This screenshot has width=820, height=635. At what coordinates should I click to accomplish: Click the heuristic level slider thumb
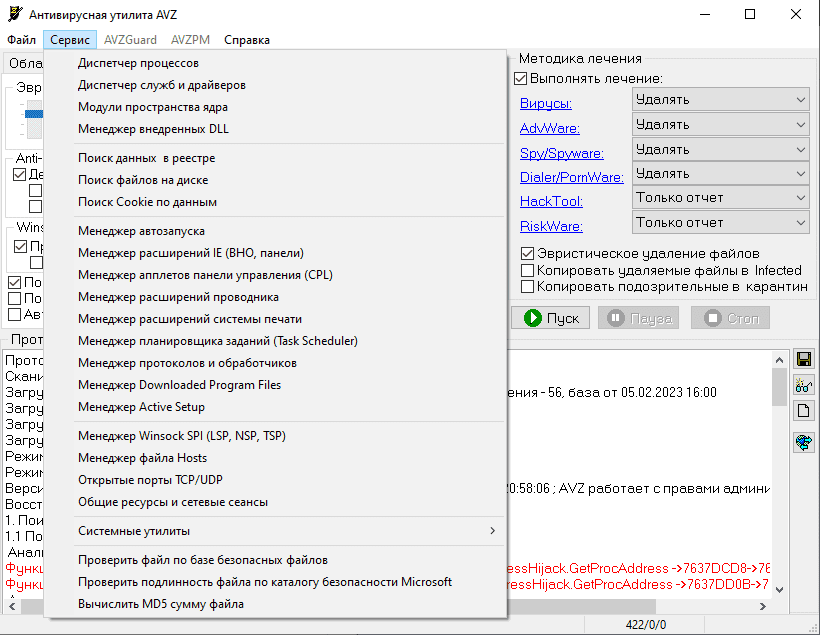tap(34, 114)
